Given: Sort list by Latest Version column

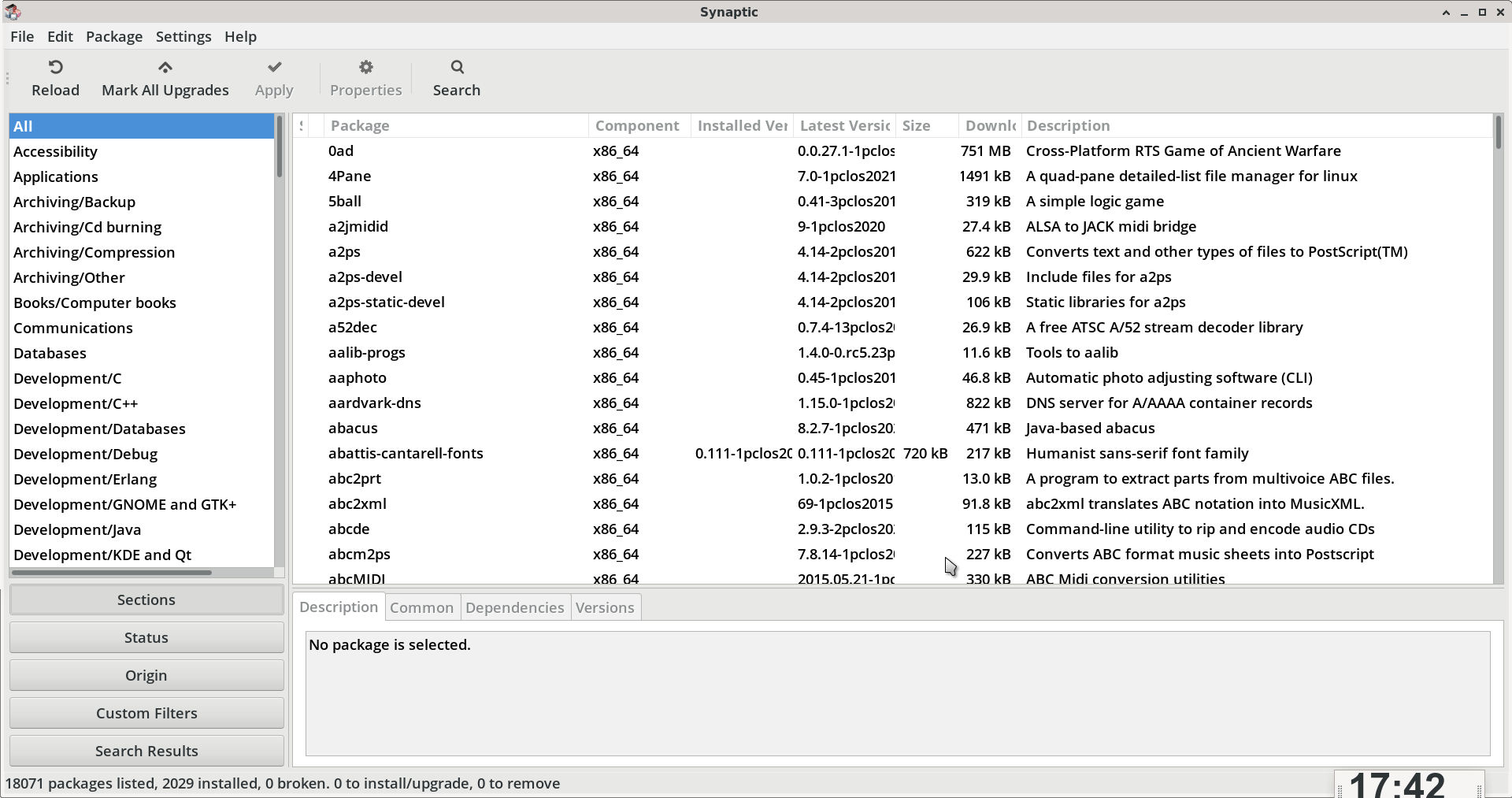Looking at the screenshot, I should click(844, 126).
